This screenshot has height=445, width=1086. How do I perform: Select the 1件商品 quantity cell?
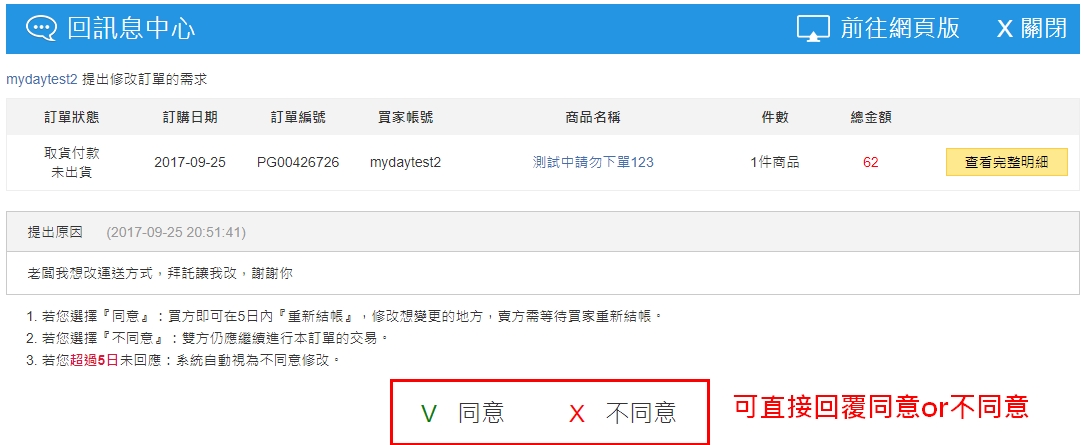point(774,163)
